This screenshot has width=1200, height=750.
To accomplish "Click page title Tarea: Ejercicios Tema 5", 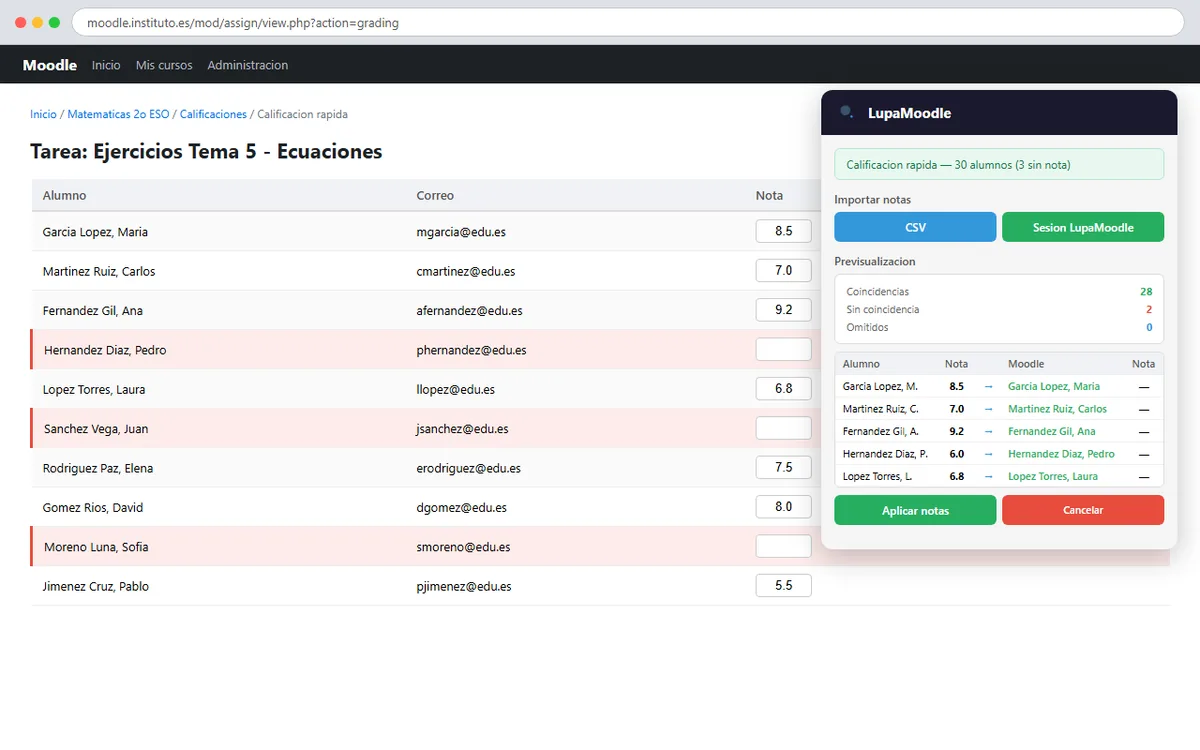I will (206, 152).
